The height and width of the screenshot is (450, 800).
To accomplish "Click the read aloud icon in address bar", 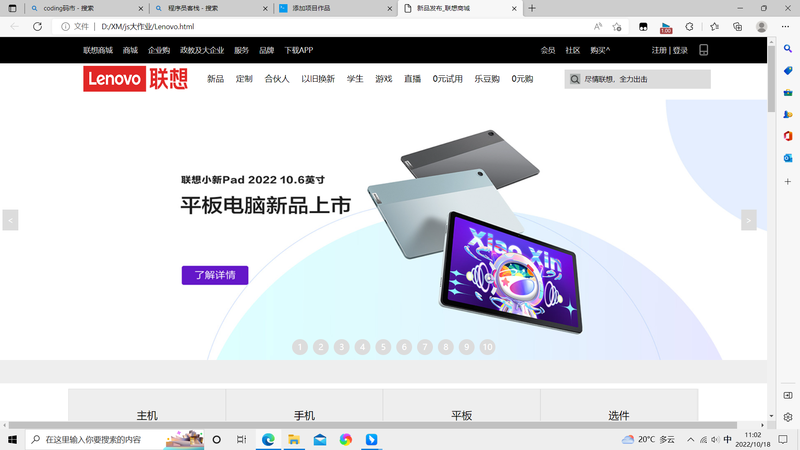I will [x=598, y=27].
